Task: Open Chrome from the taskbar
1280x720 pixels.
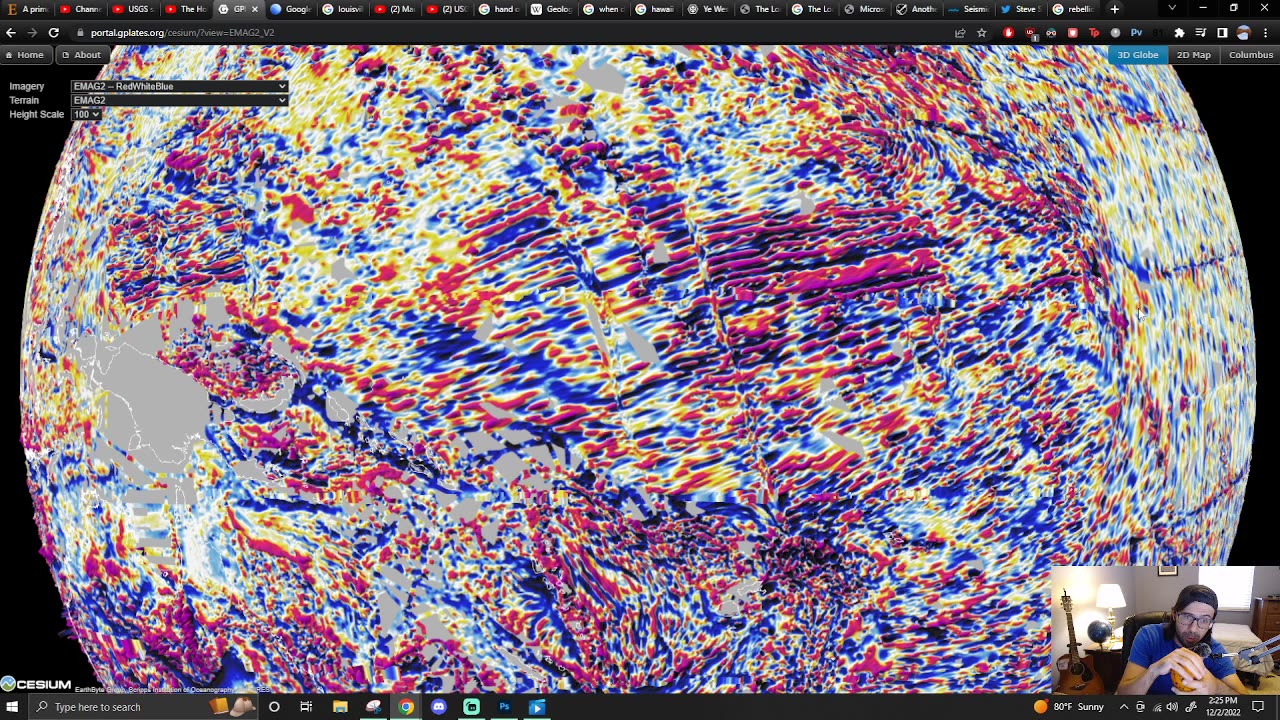Action: 406,707
